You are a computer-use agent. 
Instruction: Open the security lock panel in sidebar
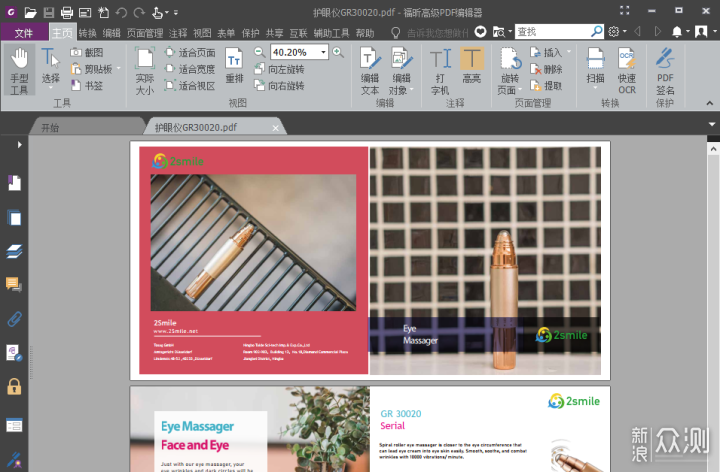click(x=14, y=386)
